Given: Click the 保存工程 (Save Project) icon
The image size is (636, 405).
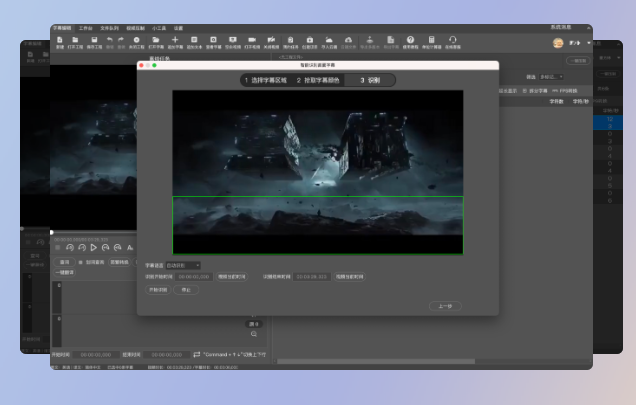Looking at the screenshot, I should tap(93, 42).
